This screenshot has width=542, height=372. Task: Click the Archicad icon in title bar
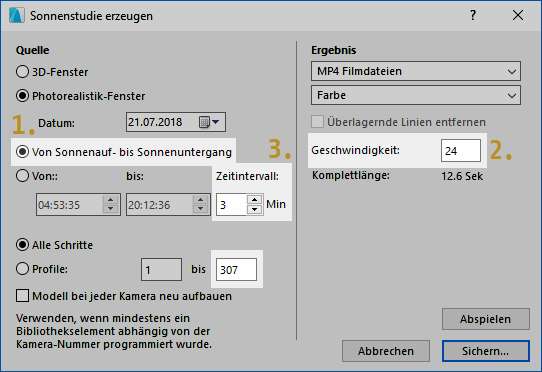17,16
